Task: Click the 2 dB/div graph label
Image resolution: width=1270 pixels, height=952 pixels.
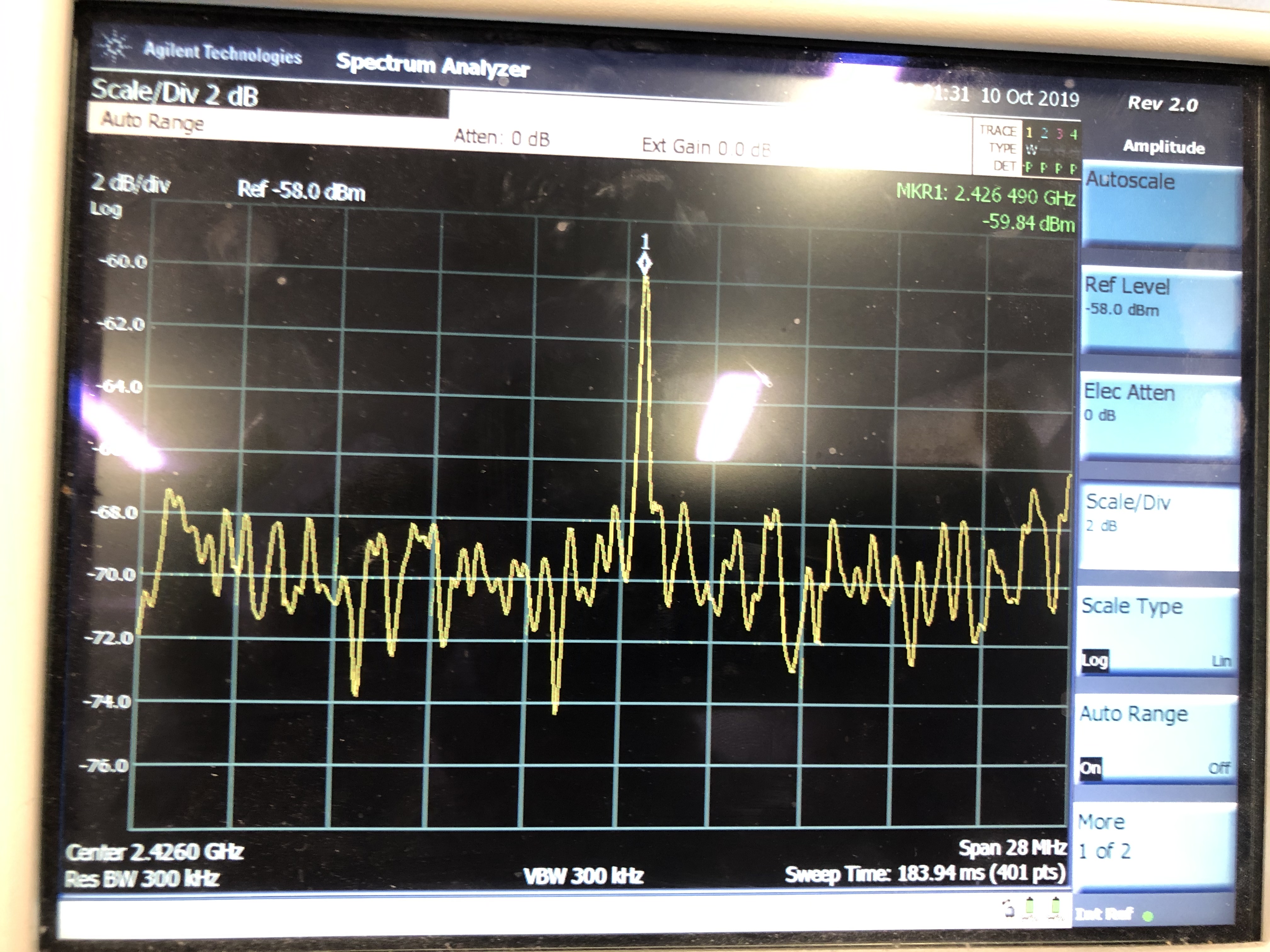Action: 130,184
